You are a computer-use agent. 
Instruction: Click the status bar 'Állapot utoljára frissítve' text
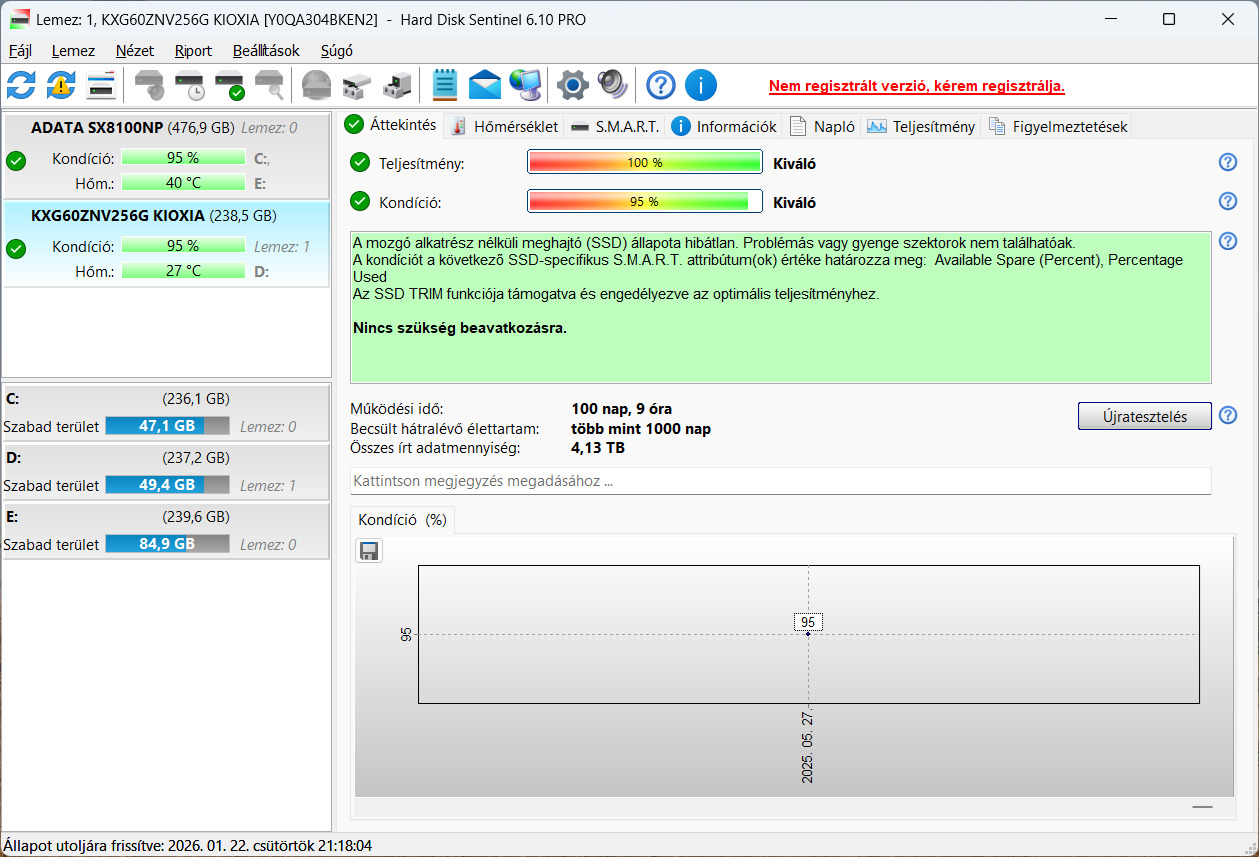188,846
